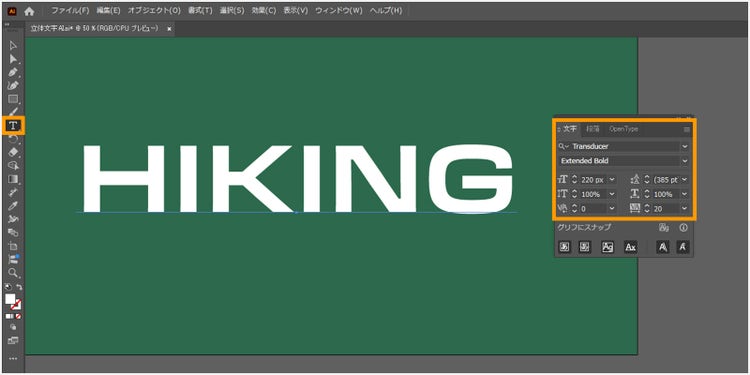750x375 pixels.
Task: Open the Extended Bold font style dropdown
Action: (x=685, y=161)
